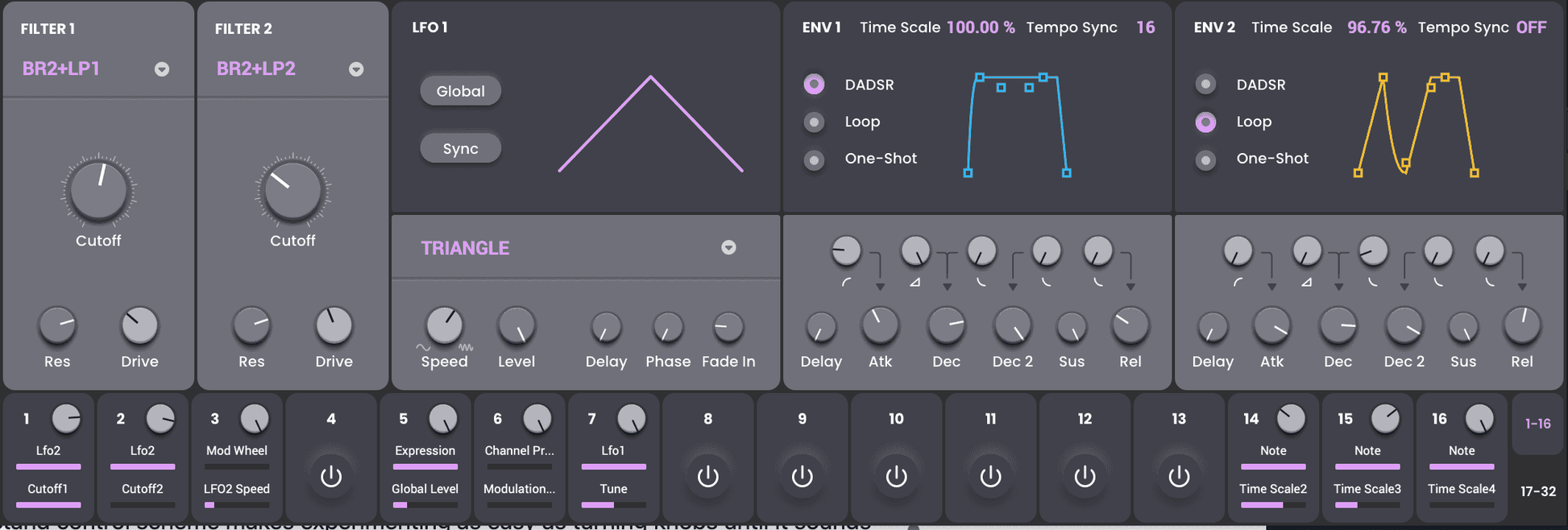This screenshot has width=1568, height=530.
Task: Select Loop mode for ENV 1
Action: point(814,122)
